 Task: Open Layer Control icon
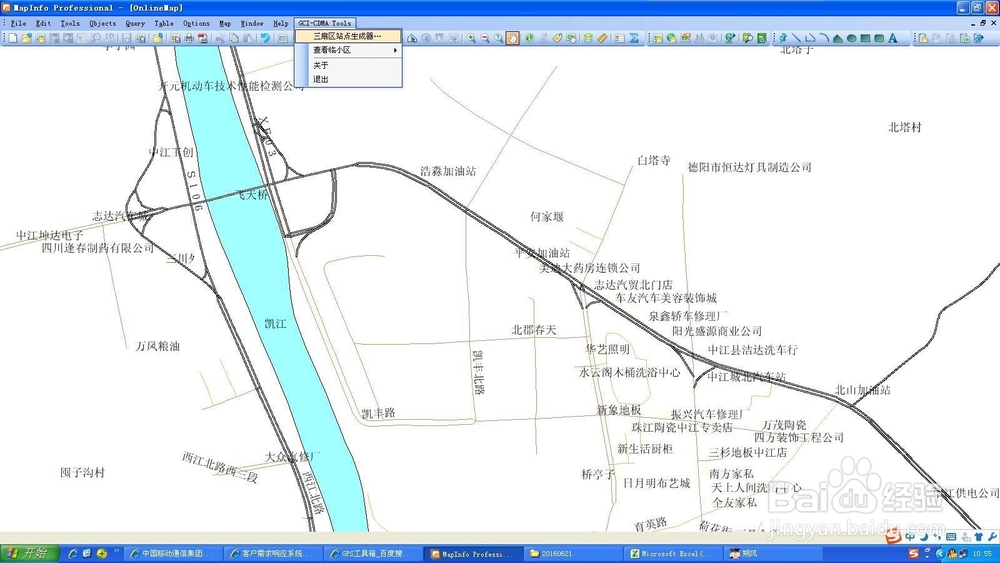[588, 38]
